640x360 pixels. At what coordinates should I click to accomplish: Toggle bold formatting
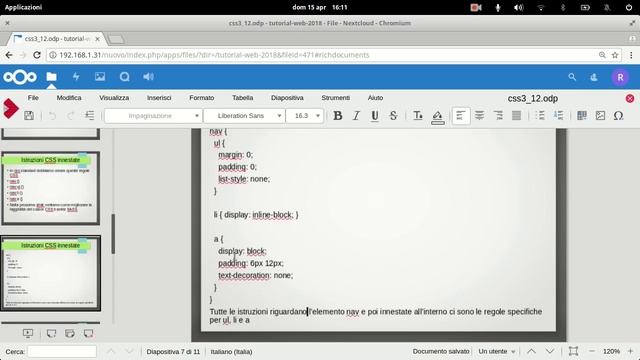(338, 116)
